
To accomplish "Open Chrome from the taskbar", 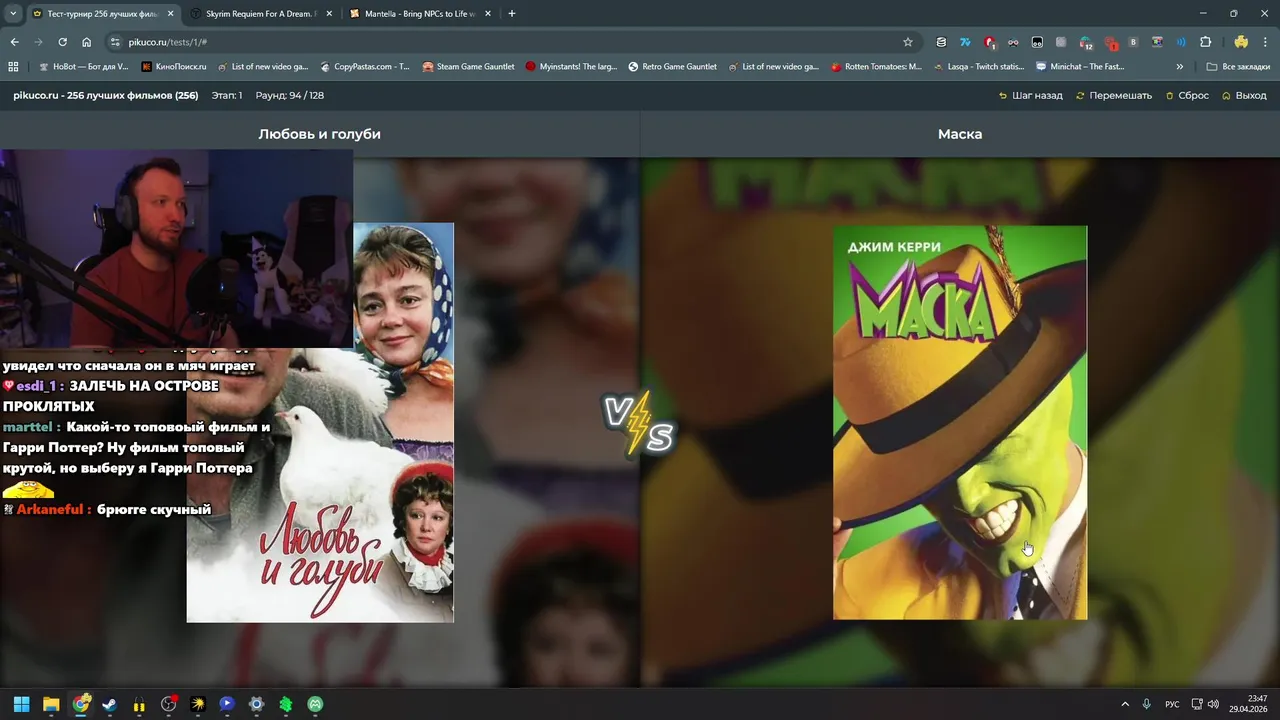I will (81, 704).
